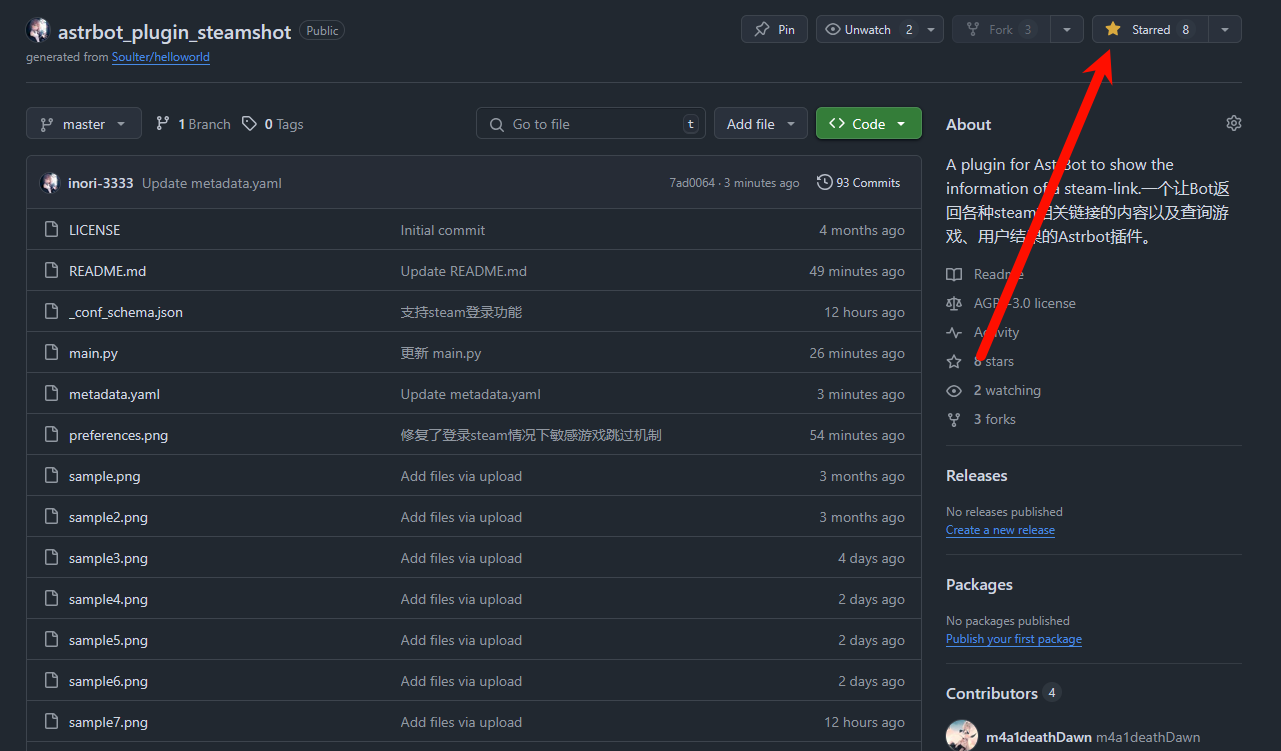View the 0 Tags link
Screen dimensions: 1281x751
tap(272, 124)
